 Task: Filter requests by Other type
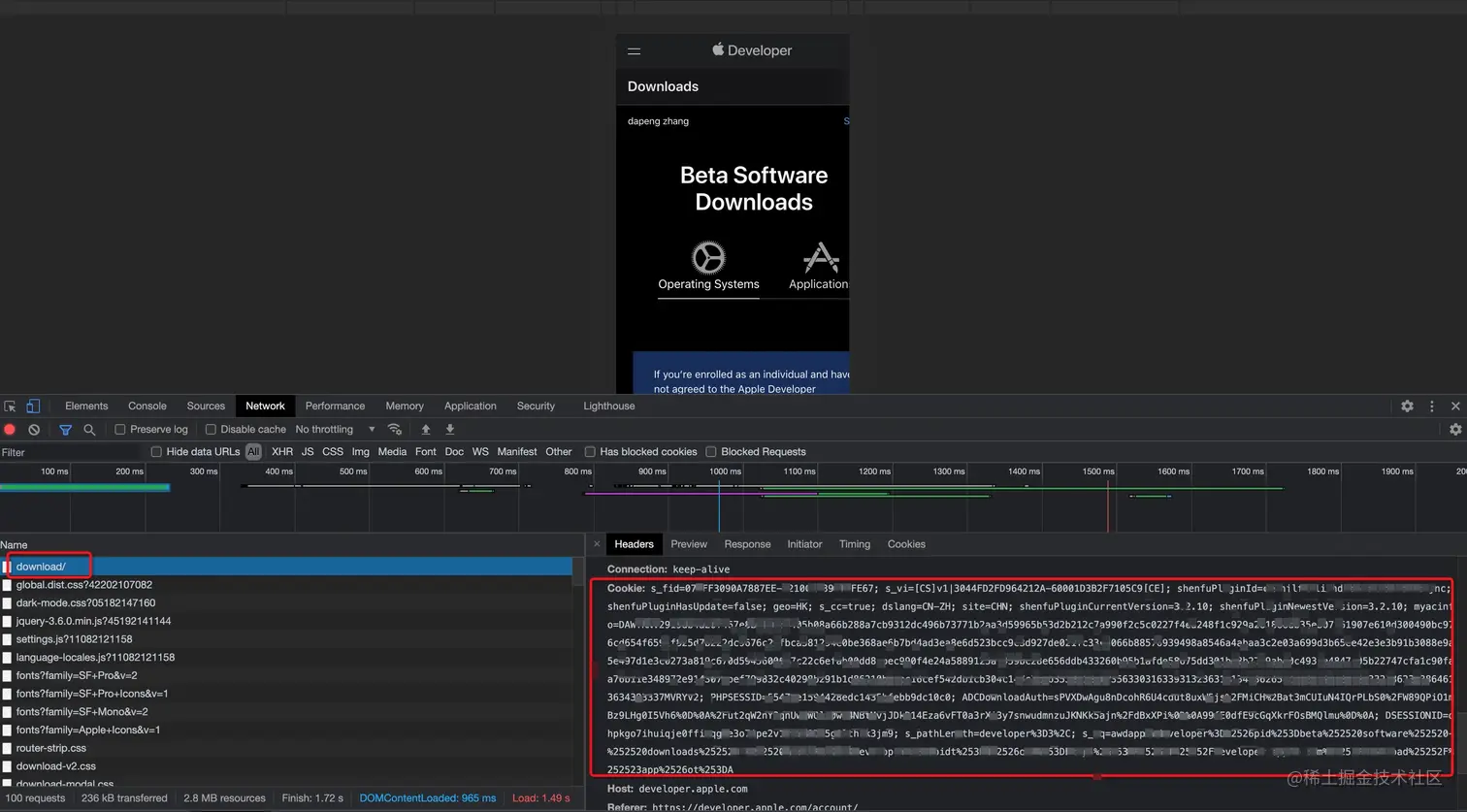[559, 452]
